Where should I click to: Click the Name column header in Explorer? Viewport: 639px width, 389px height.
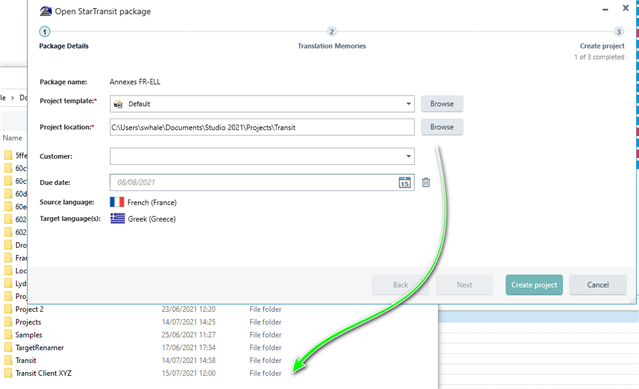(x=12, y=138)
